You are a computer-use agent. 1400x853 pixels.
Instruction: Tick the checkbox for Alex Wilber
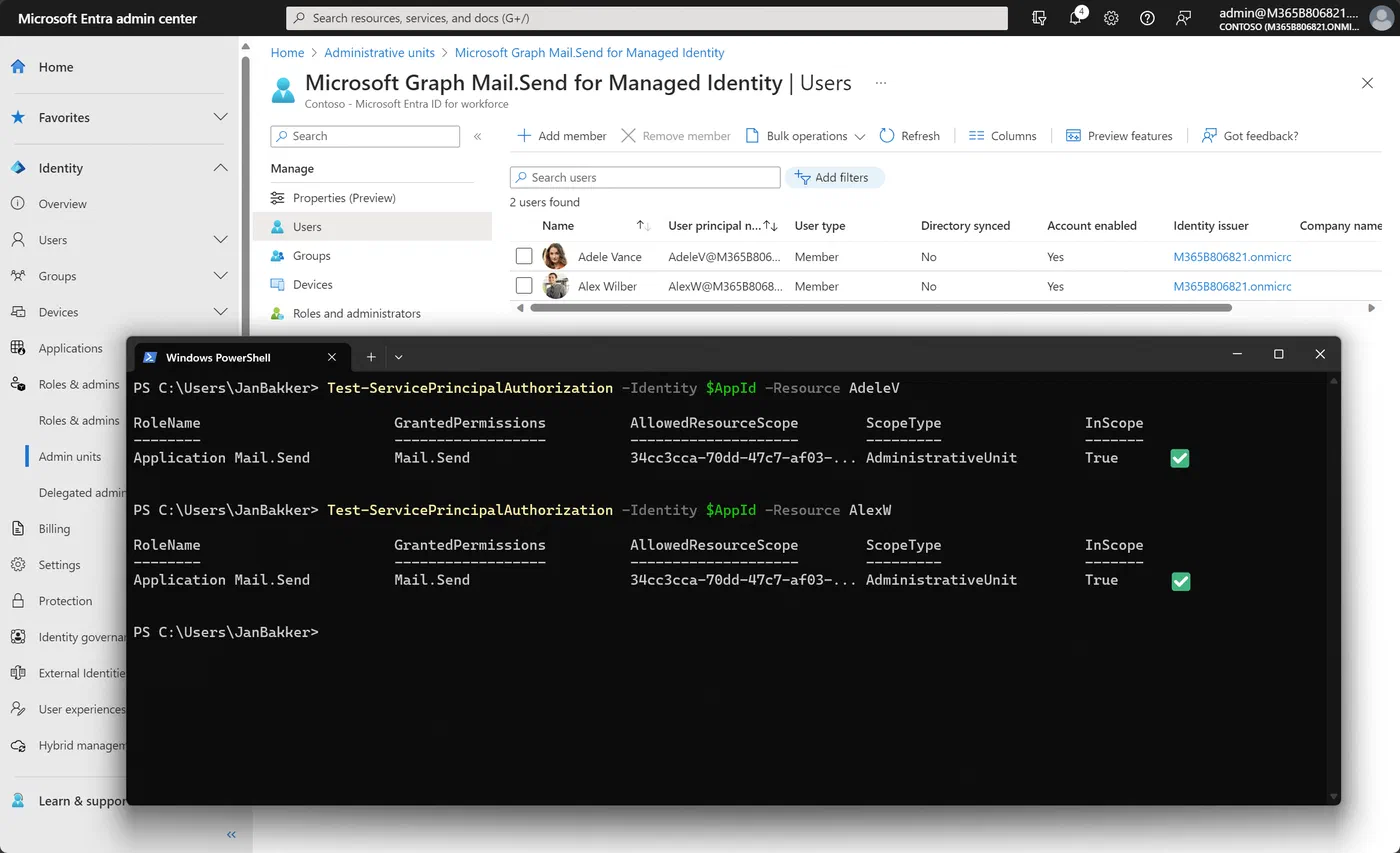(524, 286)
